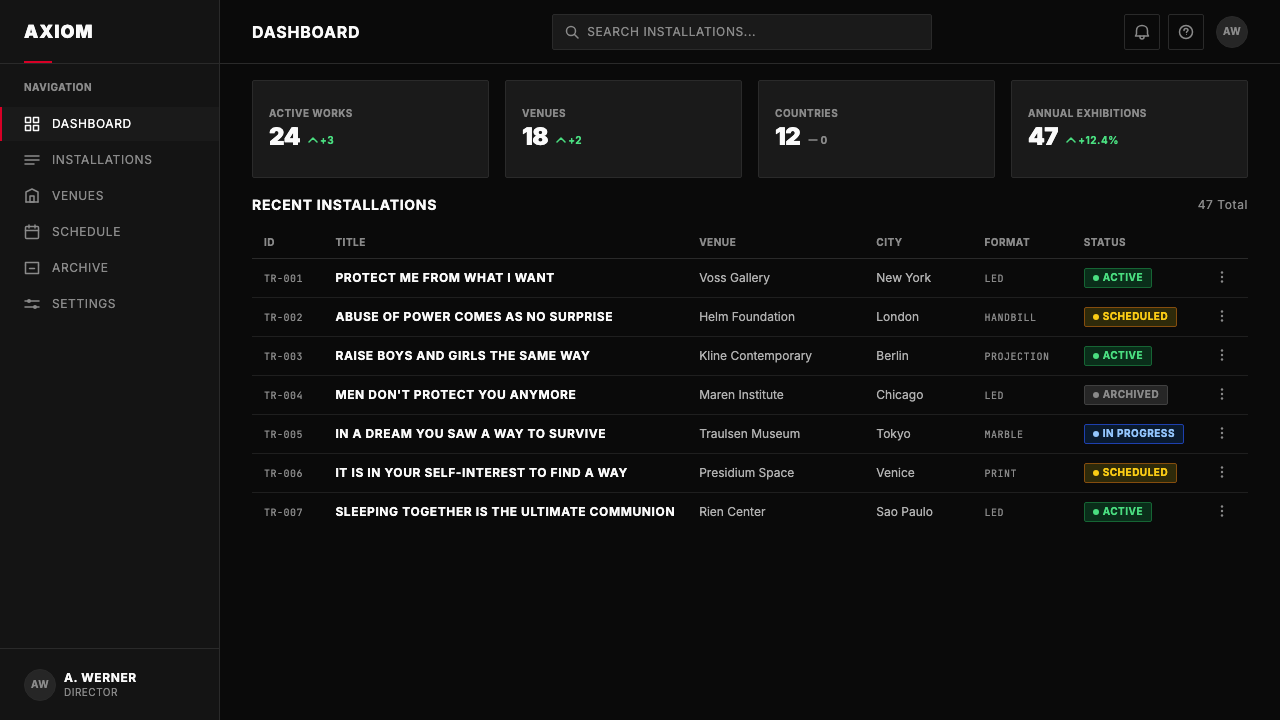Screen dimensions: 1280x720
Task: Open the Schedule nav item
Action: tap(110, 232)
